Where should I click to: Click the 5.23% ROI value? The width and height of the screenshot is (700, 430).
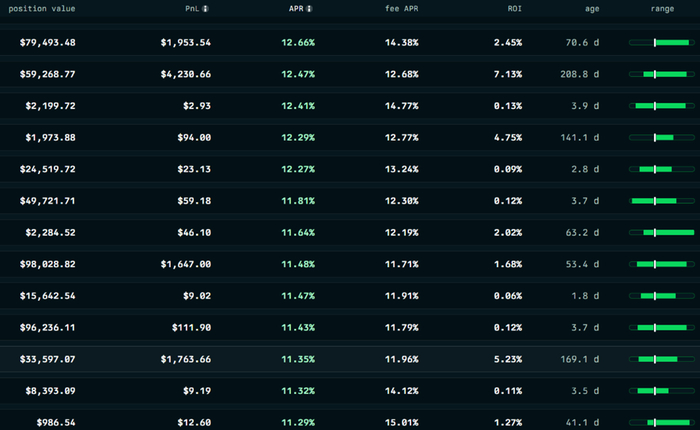507,359
